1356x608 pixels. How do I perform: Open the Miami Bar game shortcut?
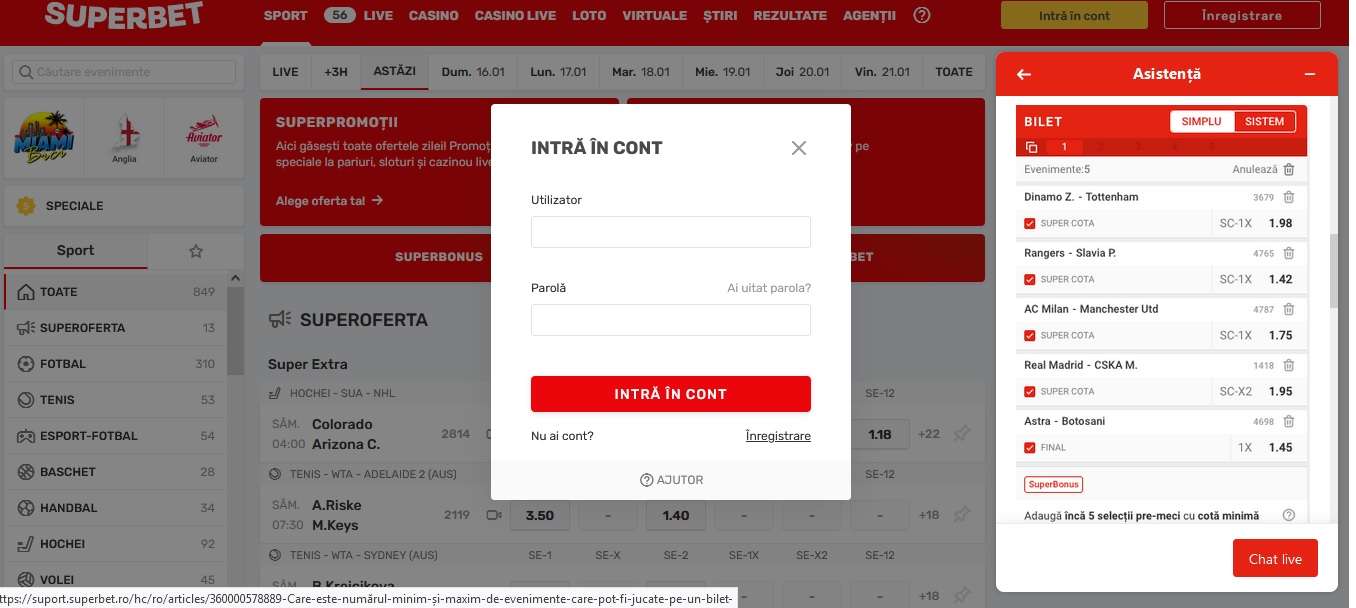click(x=44, y=138)
